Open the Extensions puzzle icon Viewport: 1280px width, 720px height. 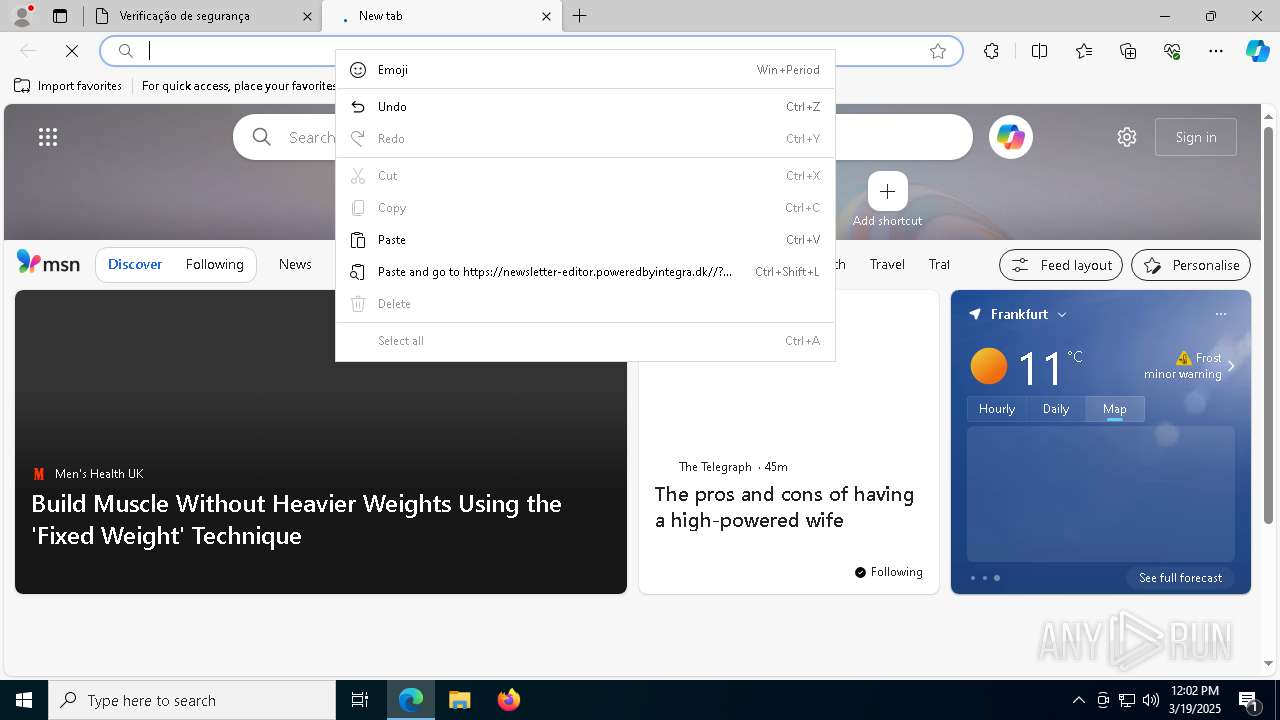(x=991, y=51)
